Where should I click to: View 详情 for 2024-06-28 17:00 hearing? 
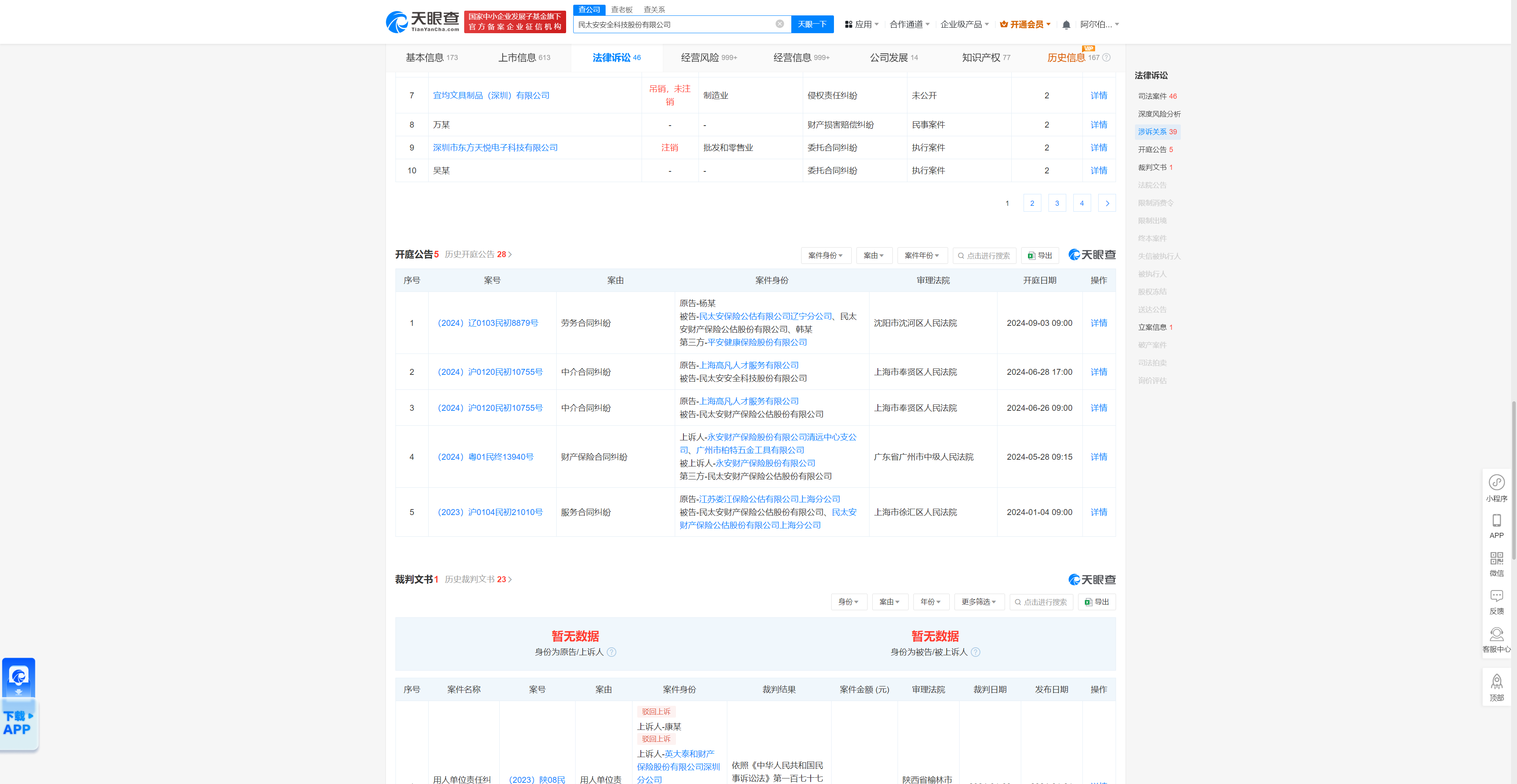[1098, 372]
